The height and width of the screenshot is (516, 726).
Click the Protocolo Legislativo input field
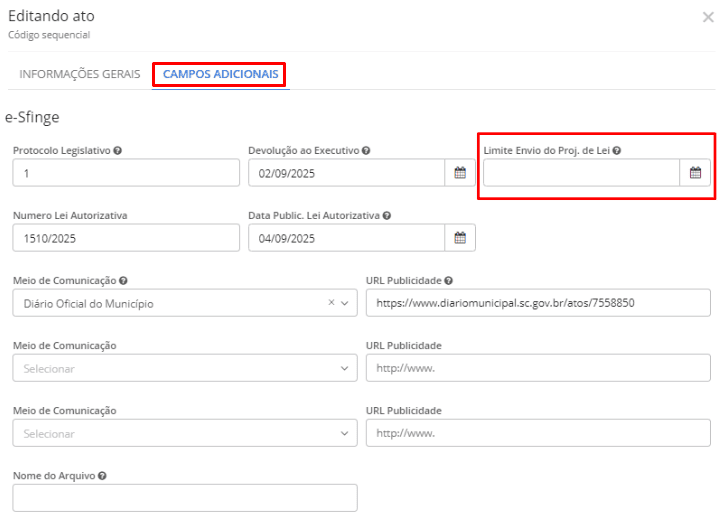click(x=126, y=173)
